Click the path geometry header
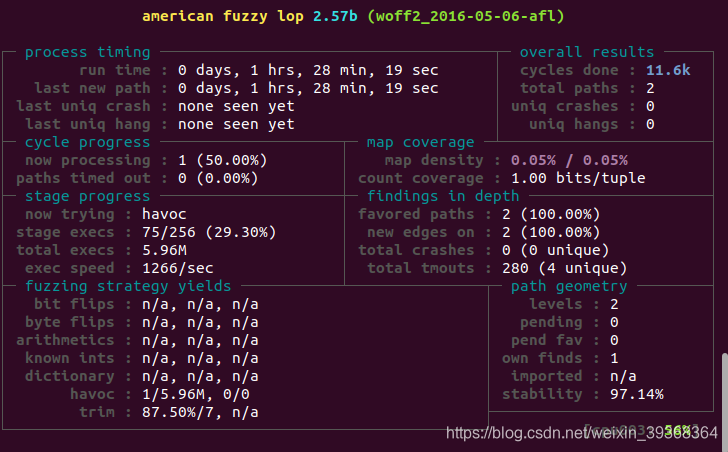The image size is (728, 452). tap(569, 287)
